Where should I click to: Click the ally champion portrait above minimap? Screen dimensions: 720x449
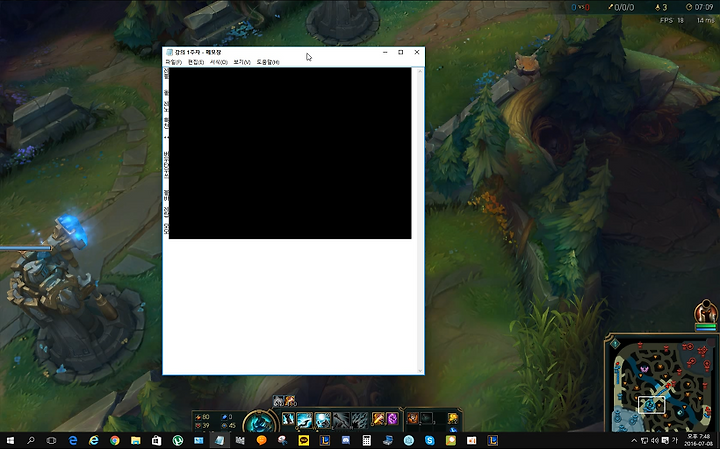pyautogui.click(x=706, y=312)
